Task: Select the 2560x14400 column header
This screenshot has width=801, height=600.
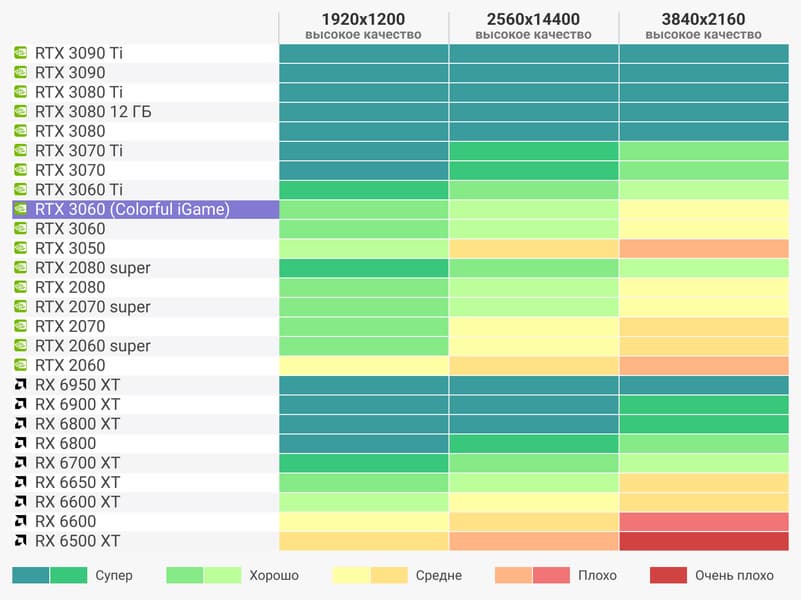Action: [533, 19]
